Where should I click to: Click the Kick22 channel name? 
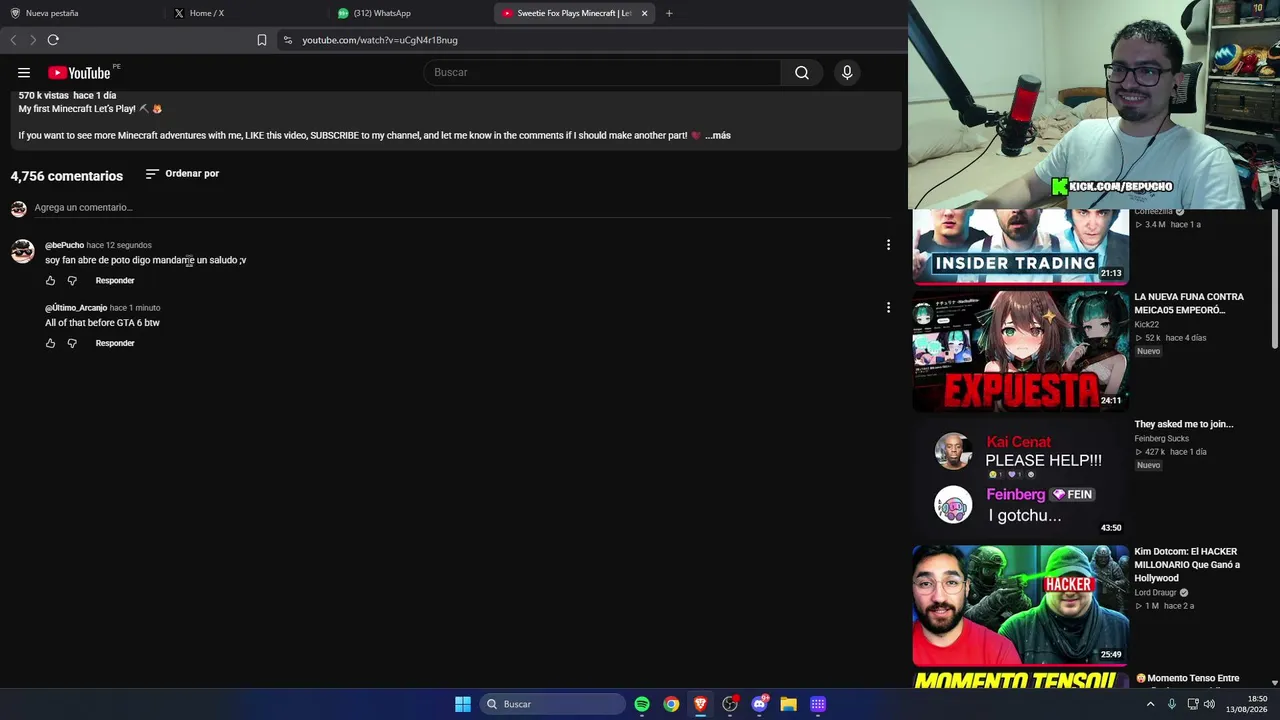pyautogui.click(x=1148, y=325)
